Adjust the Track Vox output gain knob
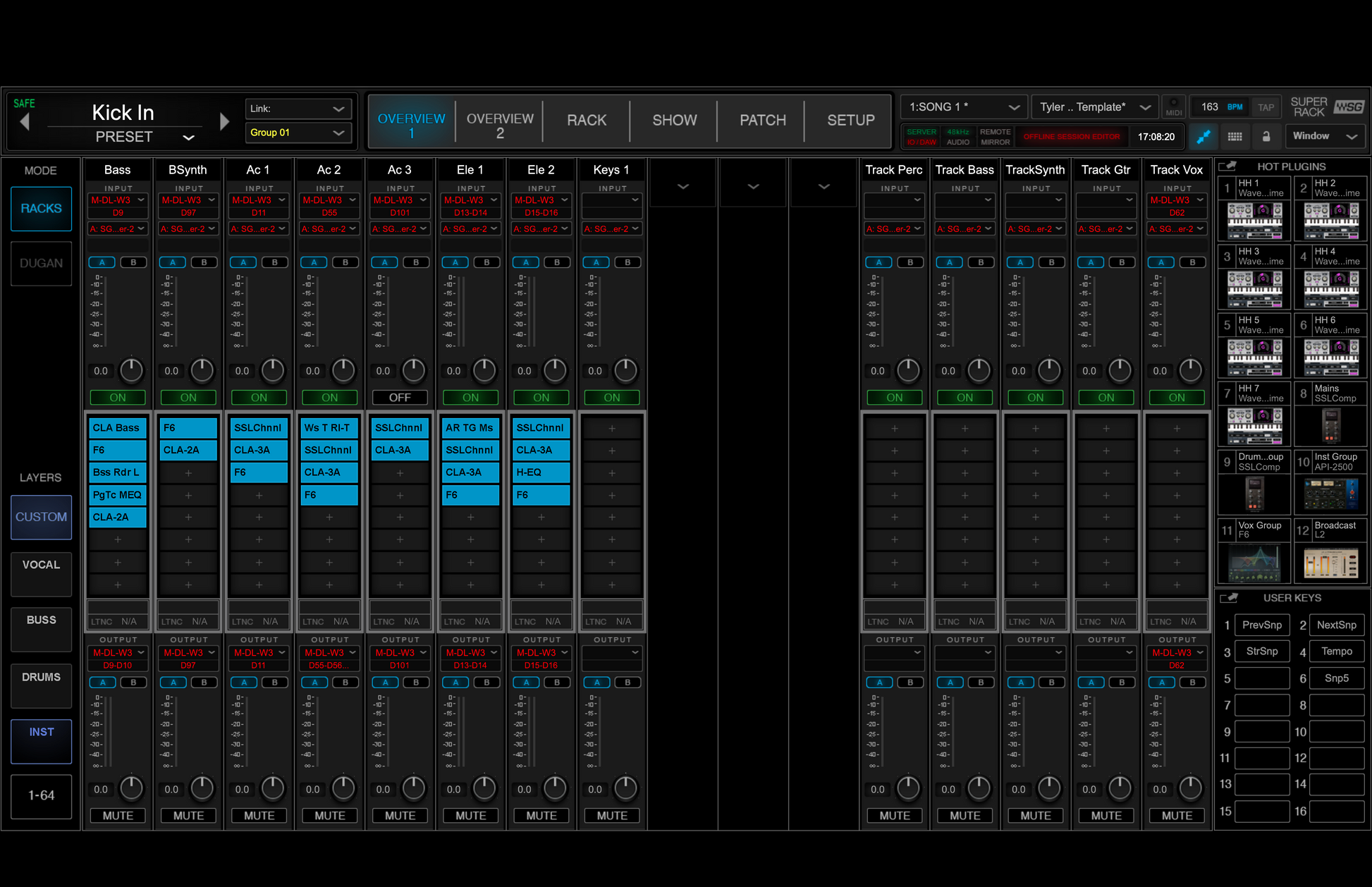 pyautogui.click(x=1190, y=788)
